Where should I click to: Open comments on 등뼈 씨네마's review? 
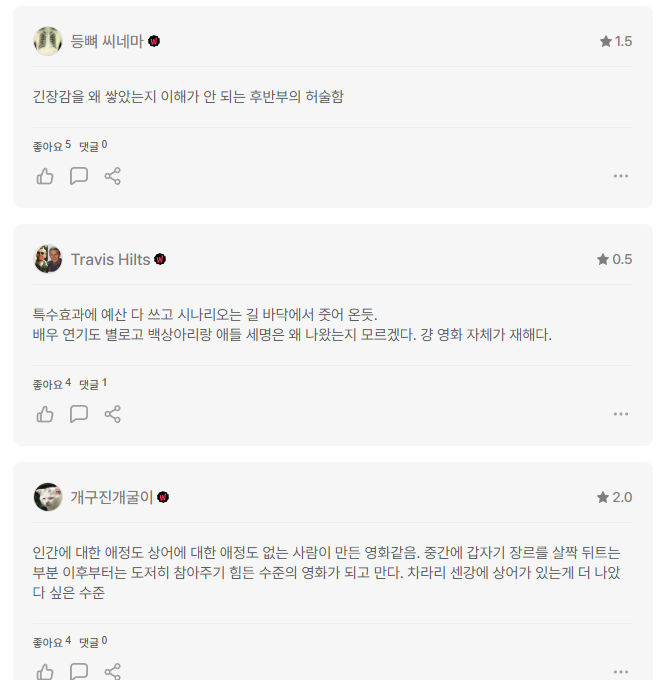(79, 176)
